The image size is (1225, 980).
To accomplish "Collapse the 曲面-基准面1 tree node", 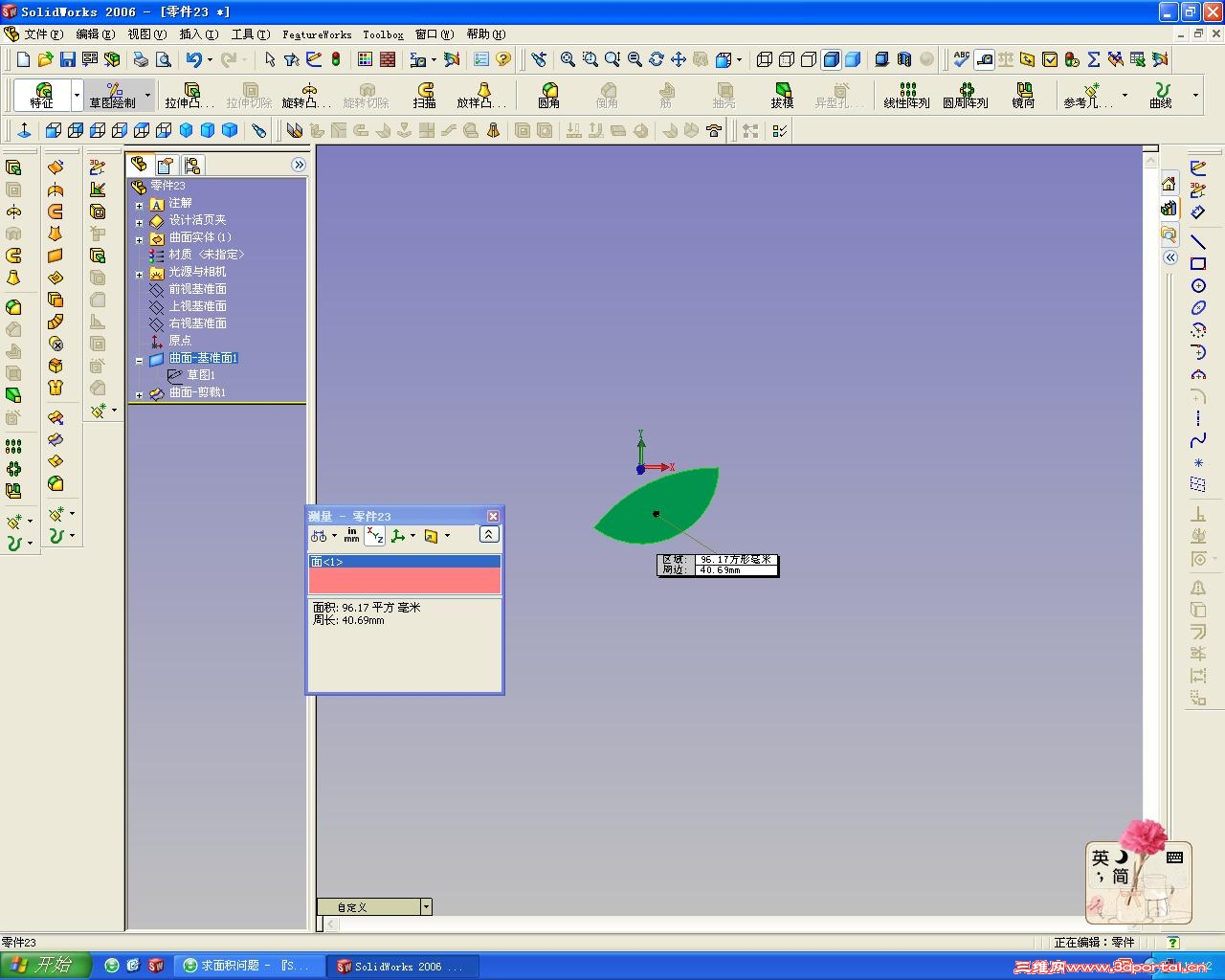I will (x=139, y=360).
